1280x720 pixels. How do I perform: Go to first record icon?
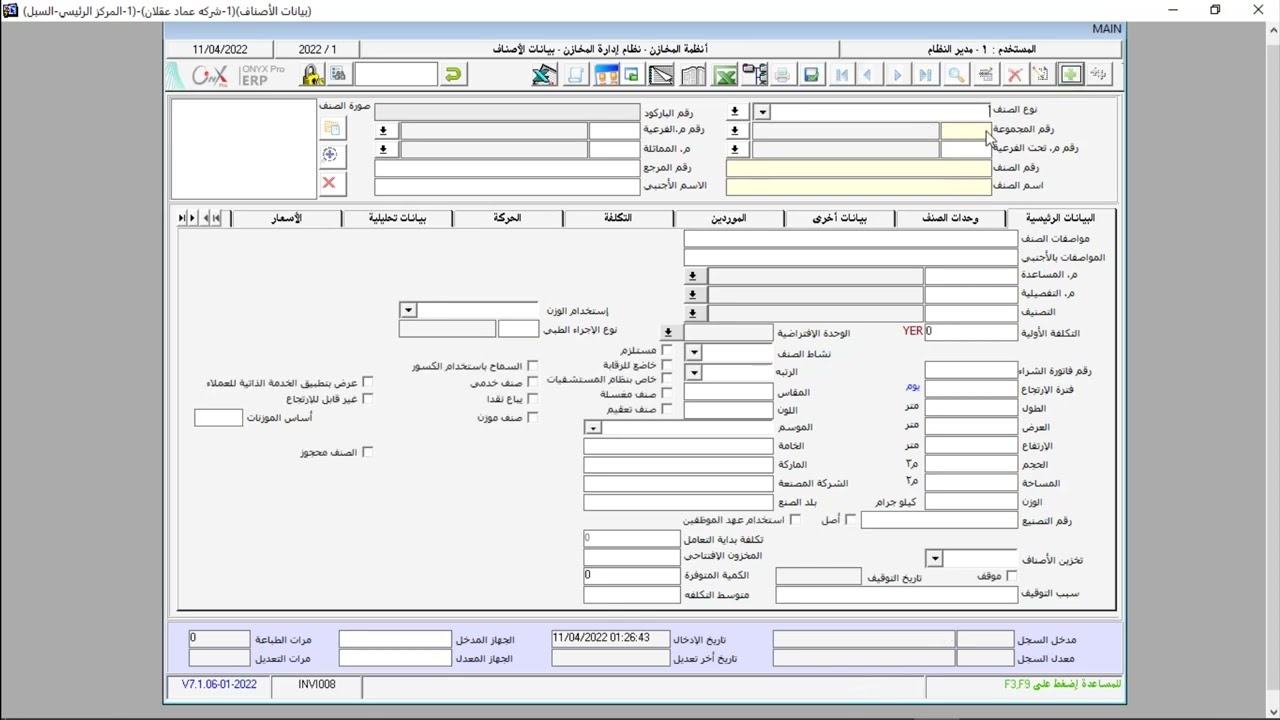coord(842,75)
